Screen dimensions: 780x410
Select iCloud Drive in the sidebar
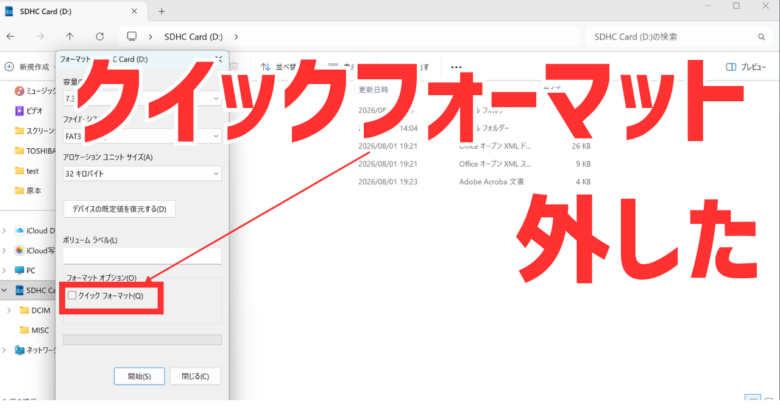tap(35, 230)
